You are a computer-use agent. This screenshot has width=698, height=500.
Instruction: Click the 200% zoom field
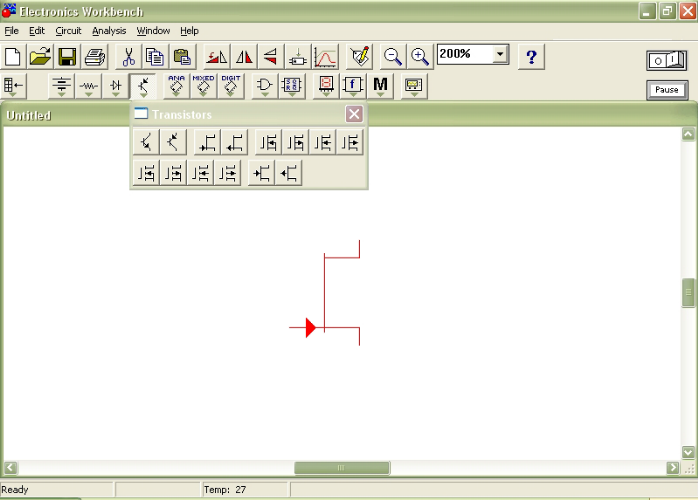[x=465, y=54]
